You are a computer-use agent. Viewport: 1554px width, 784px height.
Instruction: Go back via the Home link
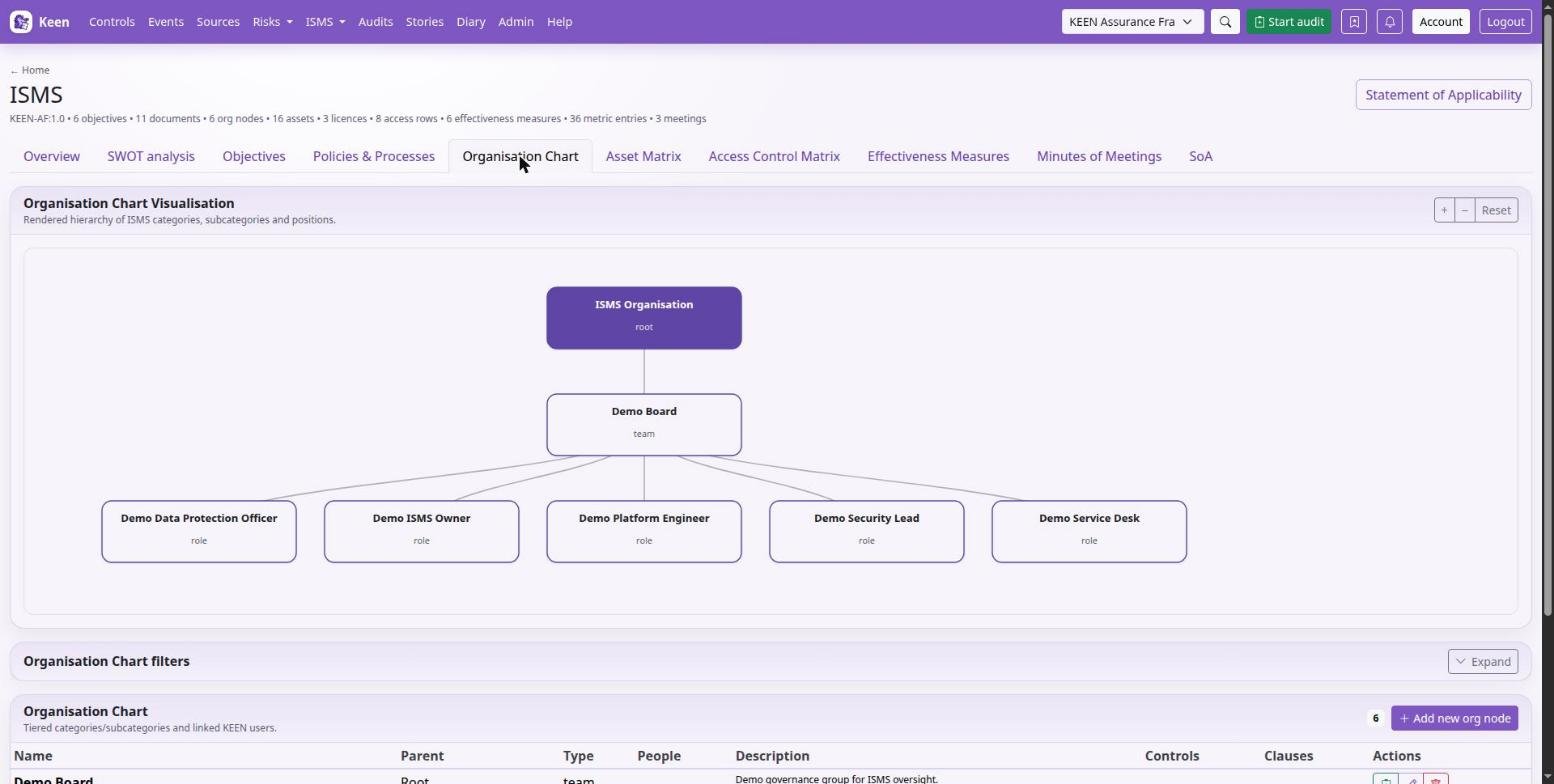30,70
